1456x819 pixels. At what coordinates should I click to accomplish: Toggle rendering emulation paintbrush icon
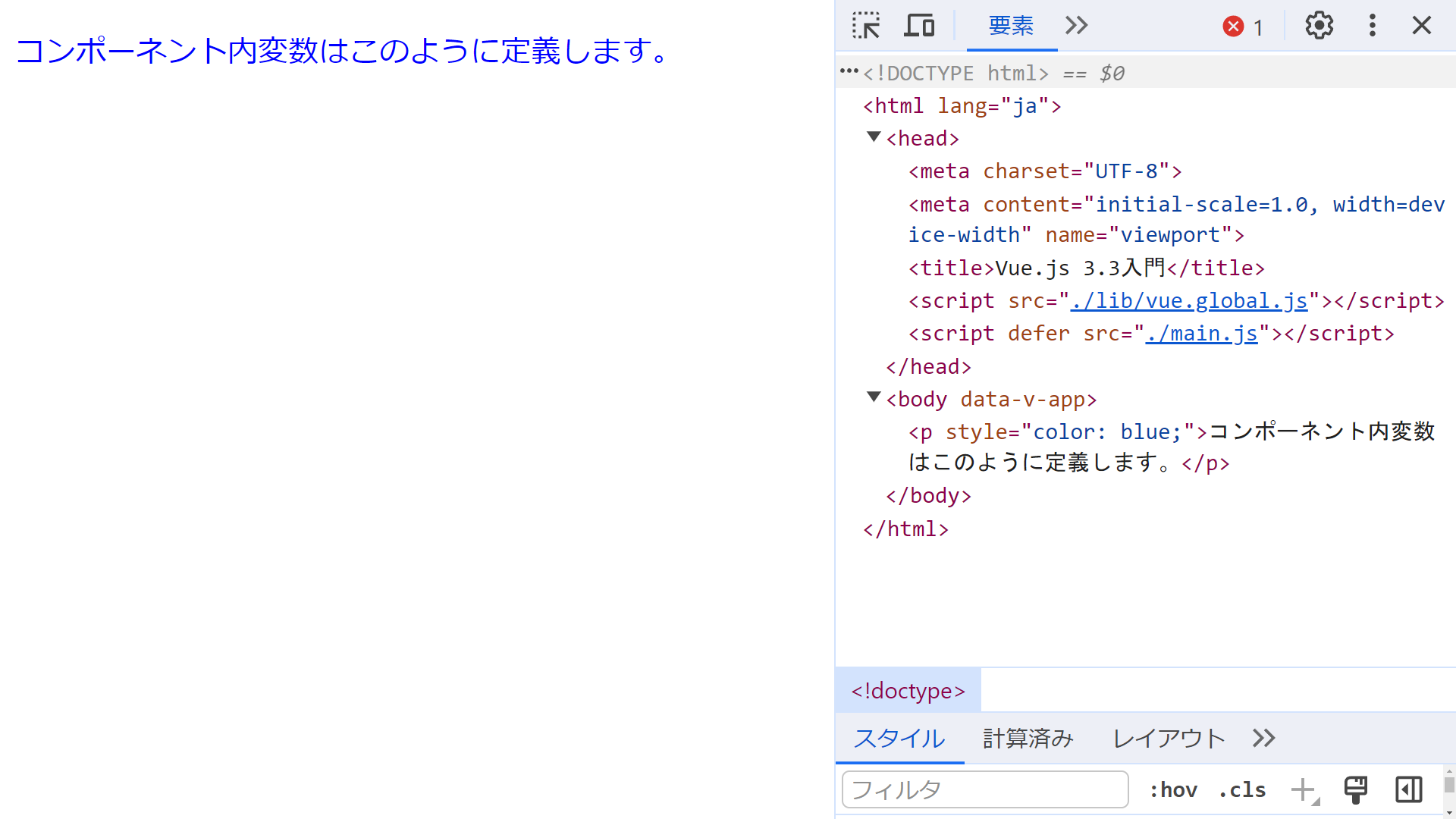coord(1355,789)
